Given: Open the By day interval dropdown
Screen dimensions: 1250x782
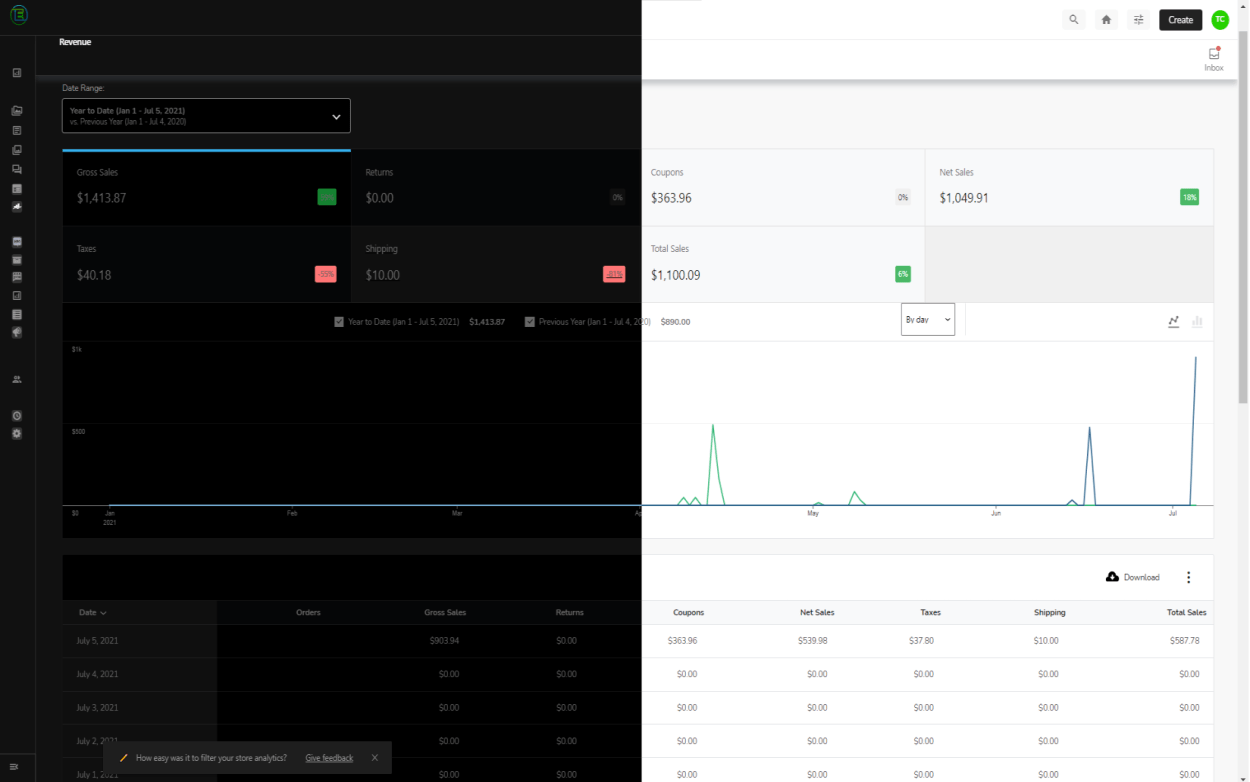Looking at the screenshot, I should point(928,320).
